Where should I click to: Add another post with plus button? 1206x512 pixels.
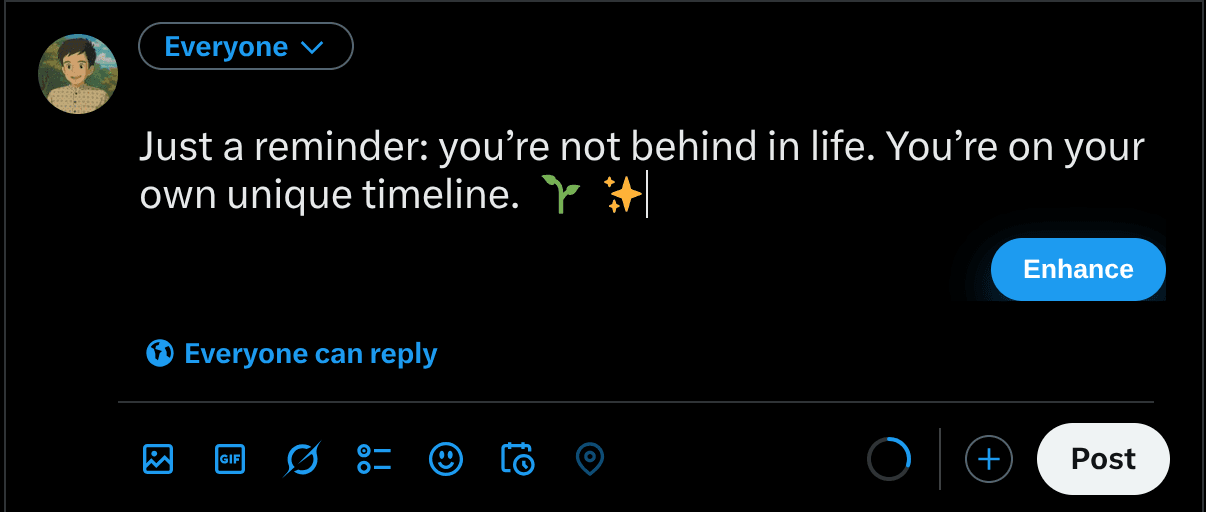[x=989, y=459]
